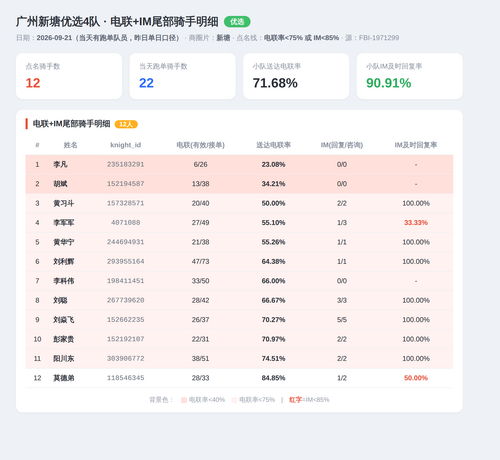Click the 小队IM及时回复率 value 90.91%
Viewport: 500px width, 460px height.
click(389, 83)
